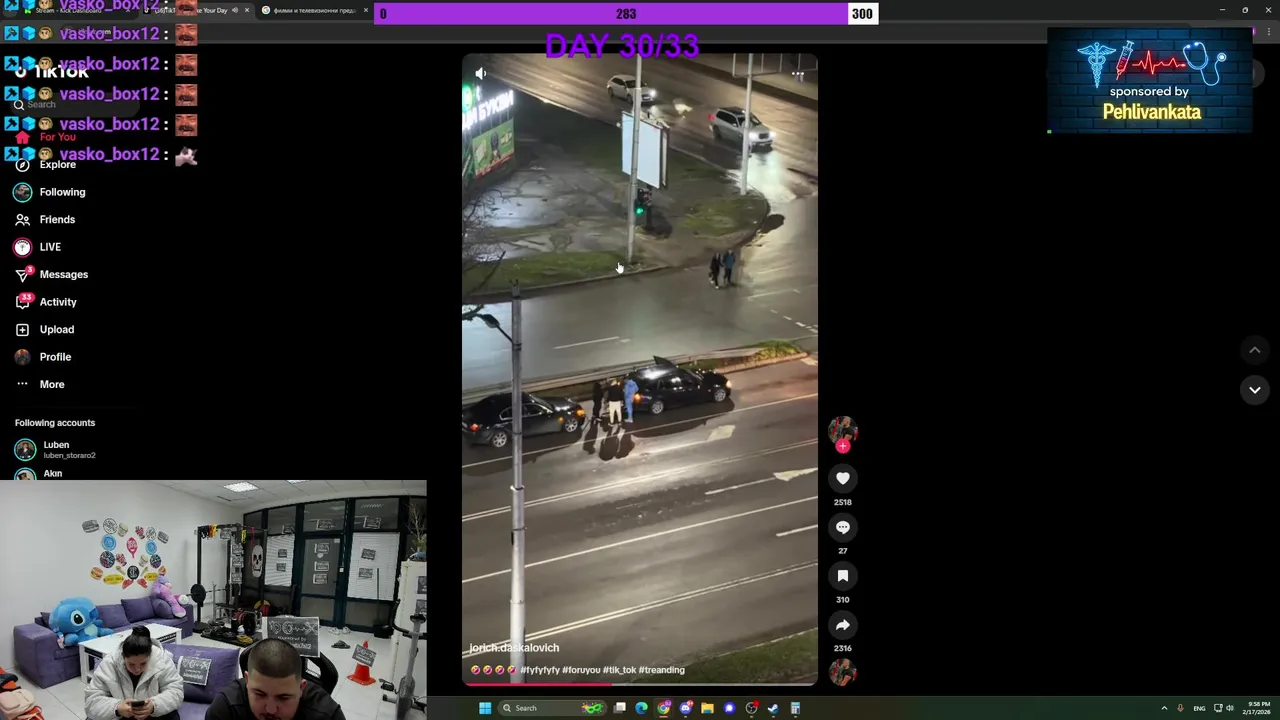
Task: Click the Following person icon
Action: click(22, 192)
